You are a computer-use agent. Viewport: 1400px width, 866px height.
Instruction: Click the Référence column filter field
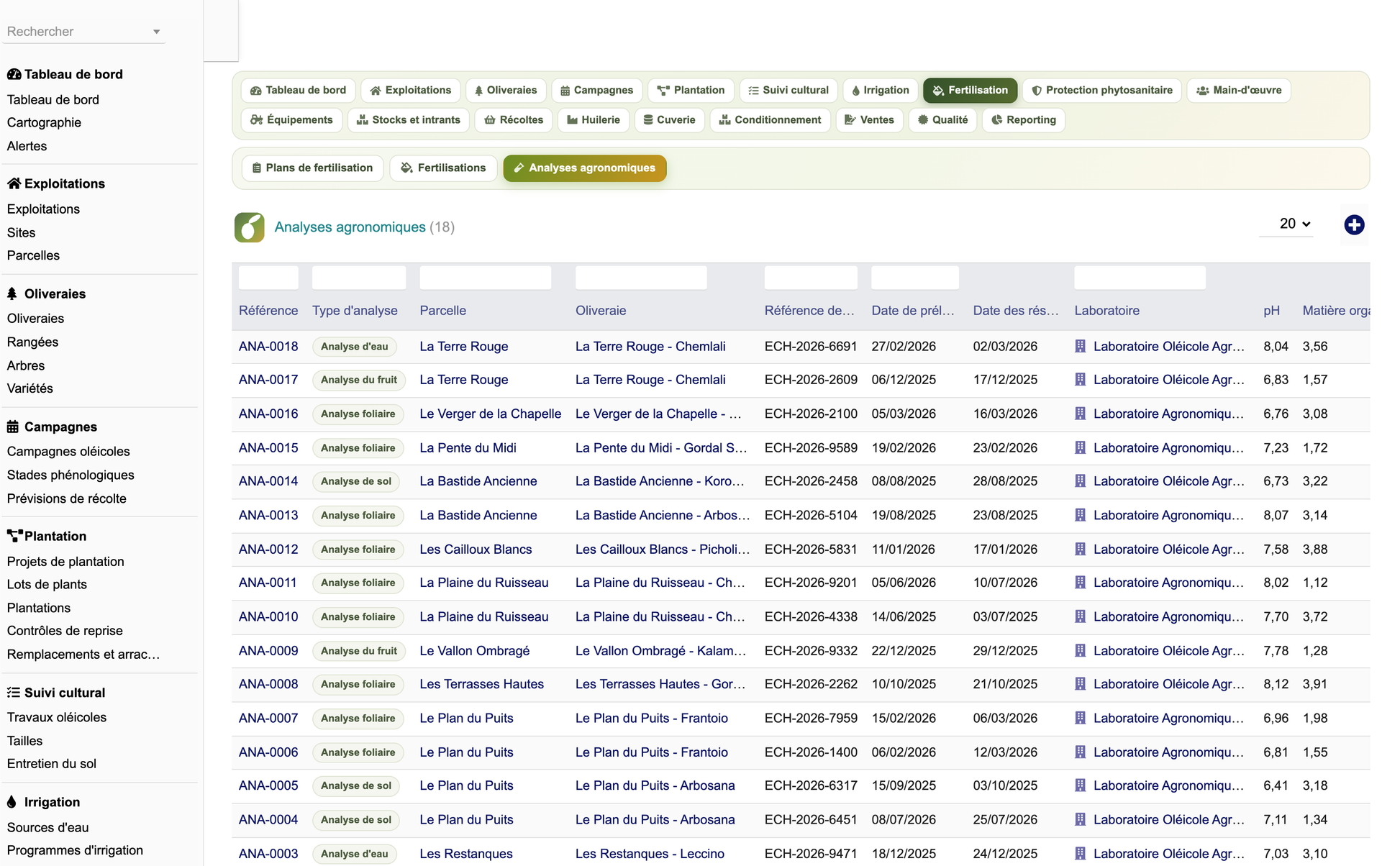(268, 278)
